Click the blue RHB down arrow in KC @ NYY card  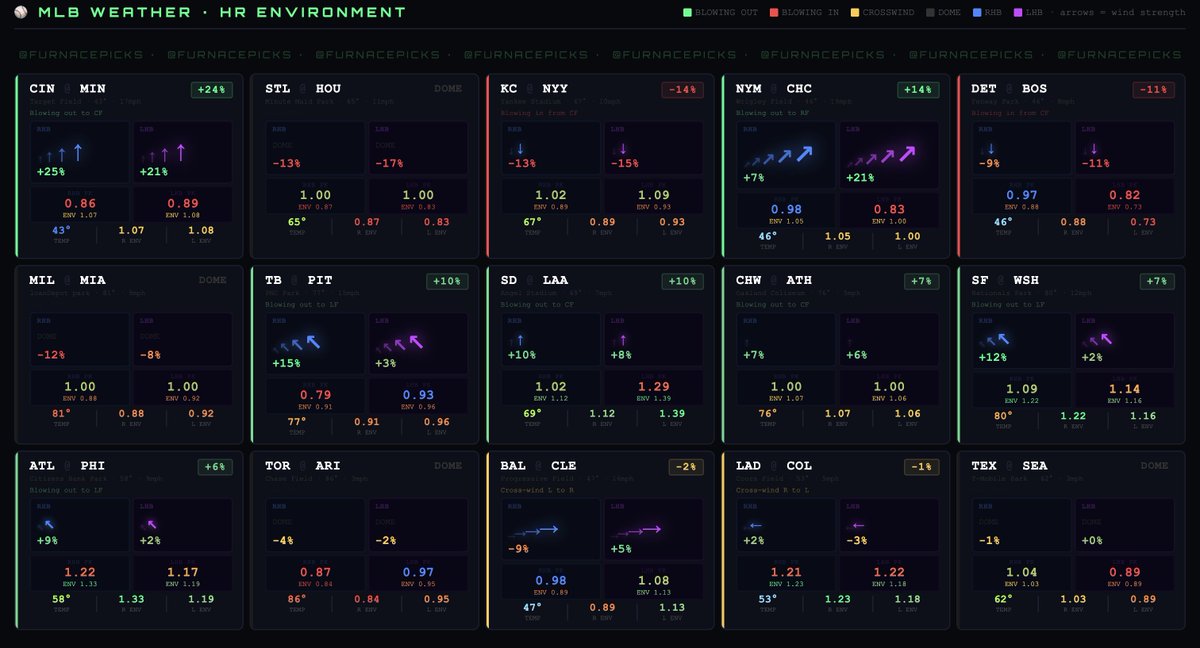pyautogui.click(x=521, y=149)
